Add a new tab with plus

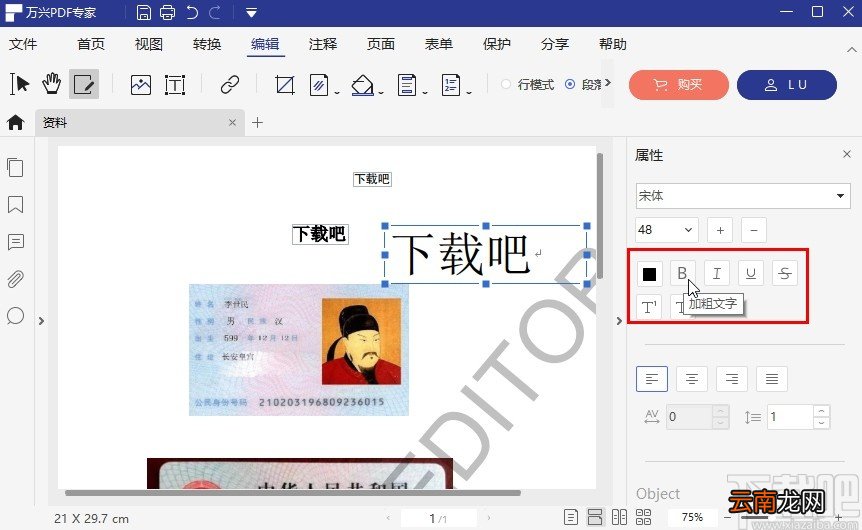click(x=257, y=123)
